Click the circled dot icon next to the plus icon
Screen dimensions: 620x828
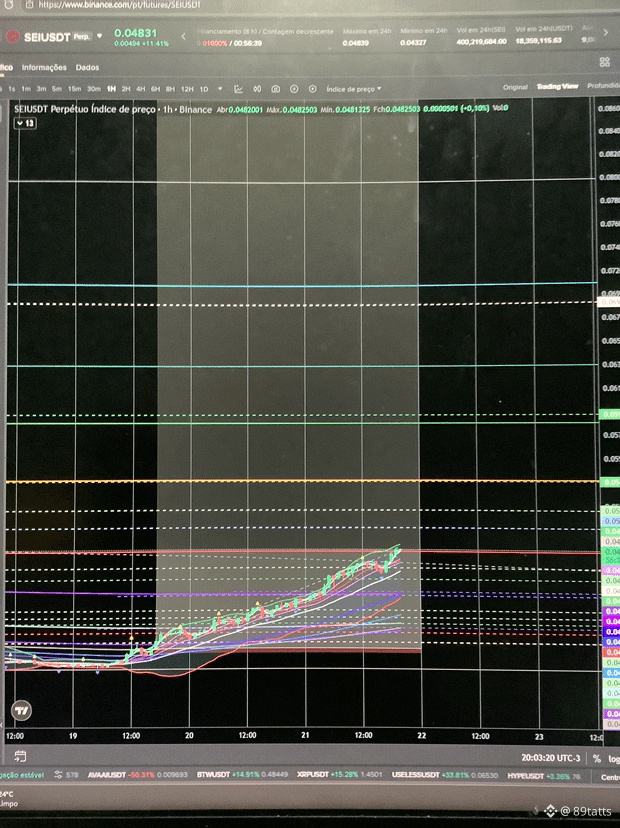pos(313,89)
